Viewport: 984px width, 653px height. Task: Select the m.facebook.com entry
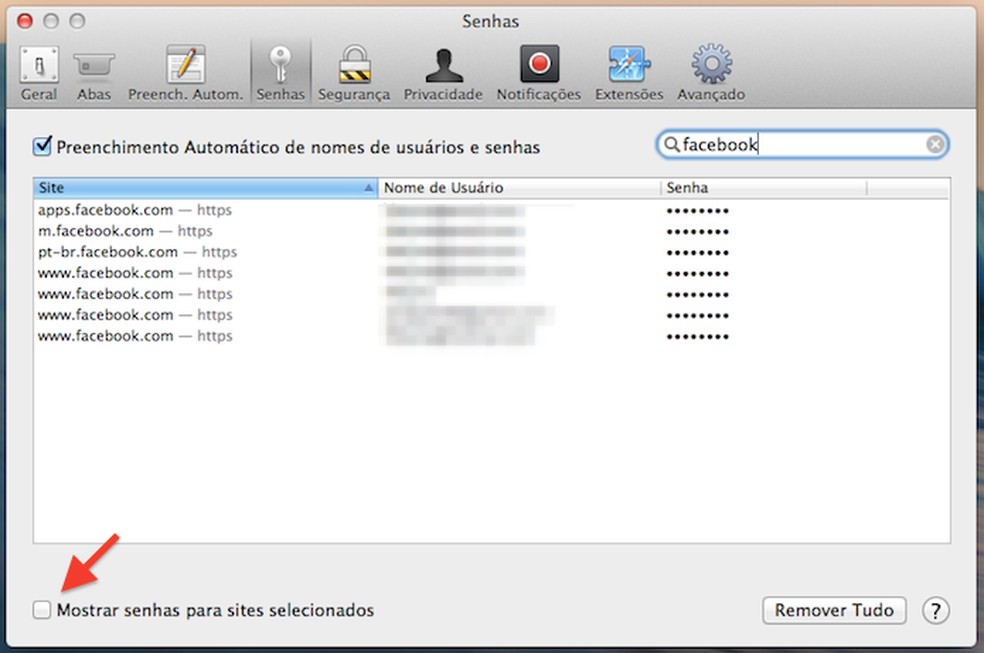coord(492,231)
